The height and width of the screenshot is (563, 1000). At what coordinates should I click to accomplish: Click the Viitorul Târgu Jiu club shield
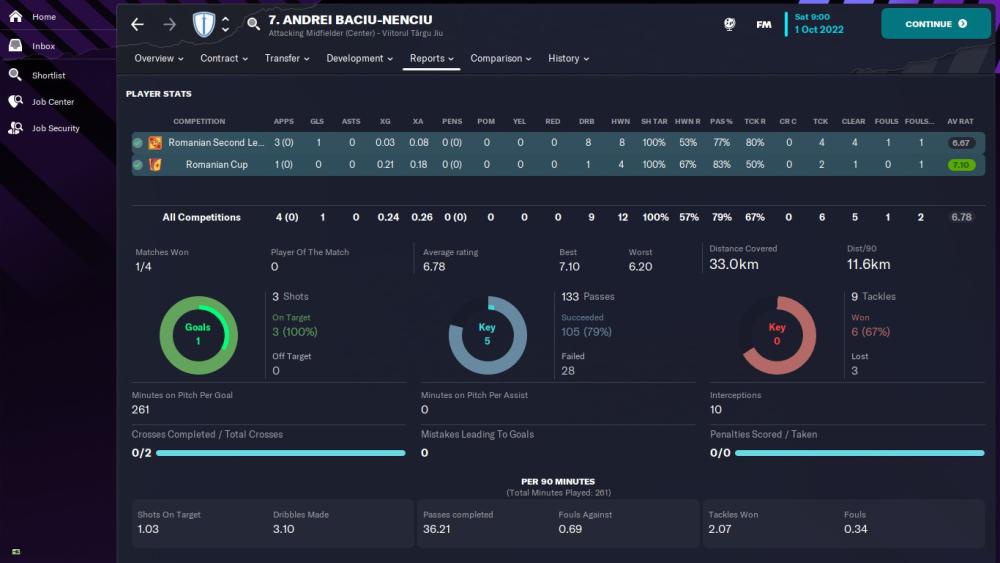tap(204, 24)
